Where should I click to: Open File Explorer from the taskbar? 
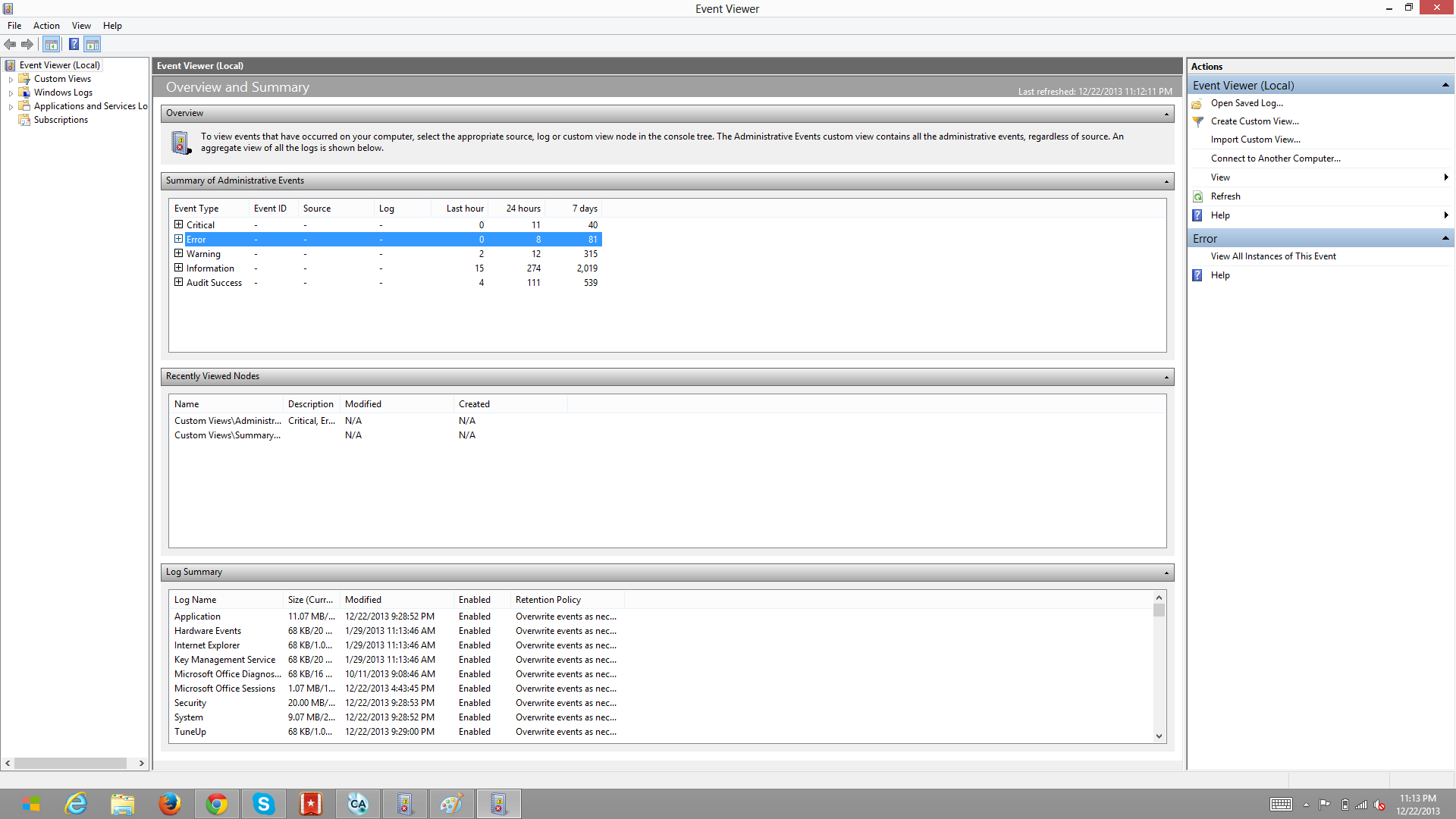coord(122,804)
